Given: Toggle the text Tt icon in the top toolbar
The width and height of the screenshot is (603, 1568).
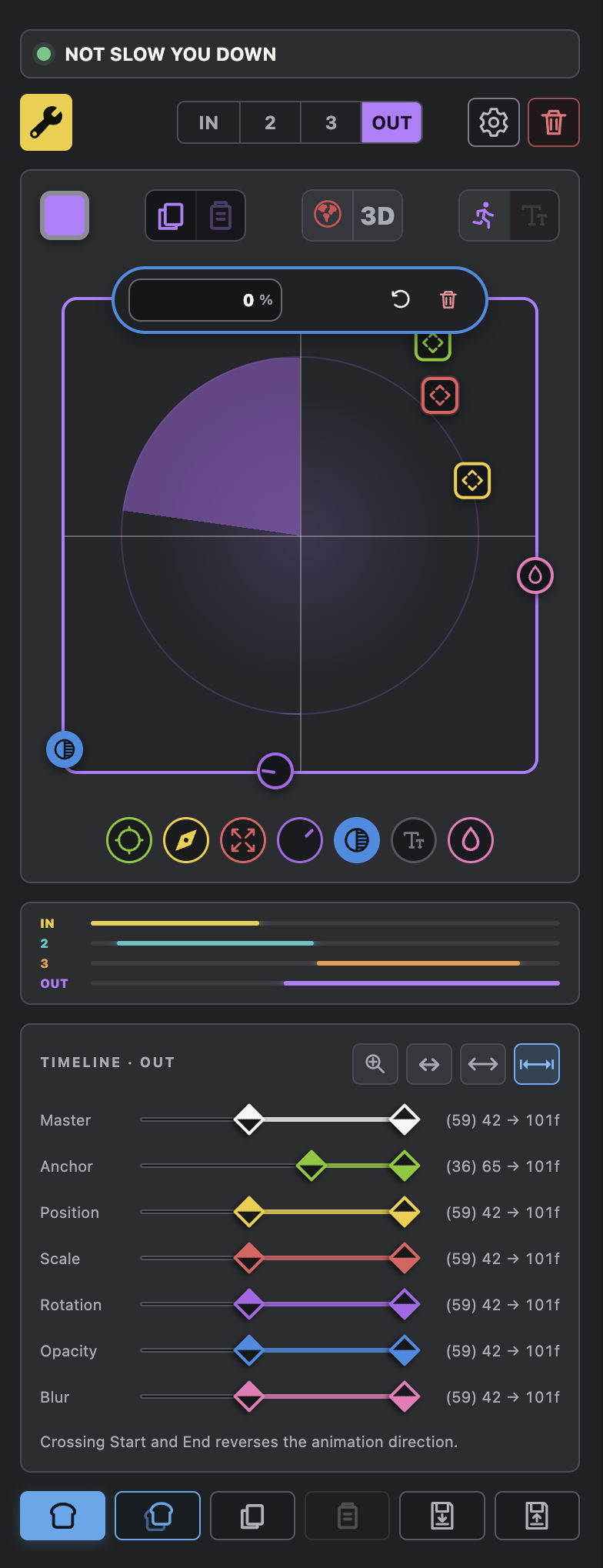Looking at the screenshot, I should coord(535,215).
